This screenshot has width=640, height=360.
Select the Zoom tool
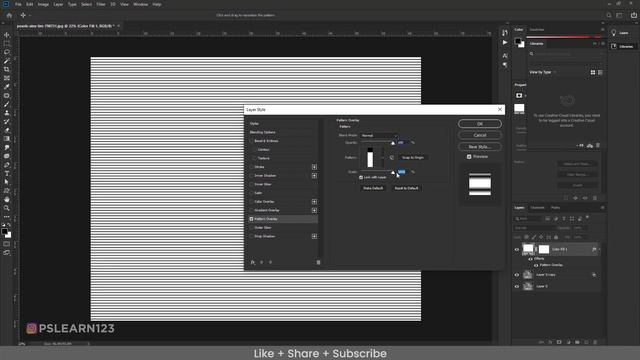pyautogui.click(x=7, y=208)
